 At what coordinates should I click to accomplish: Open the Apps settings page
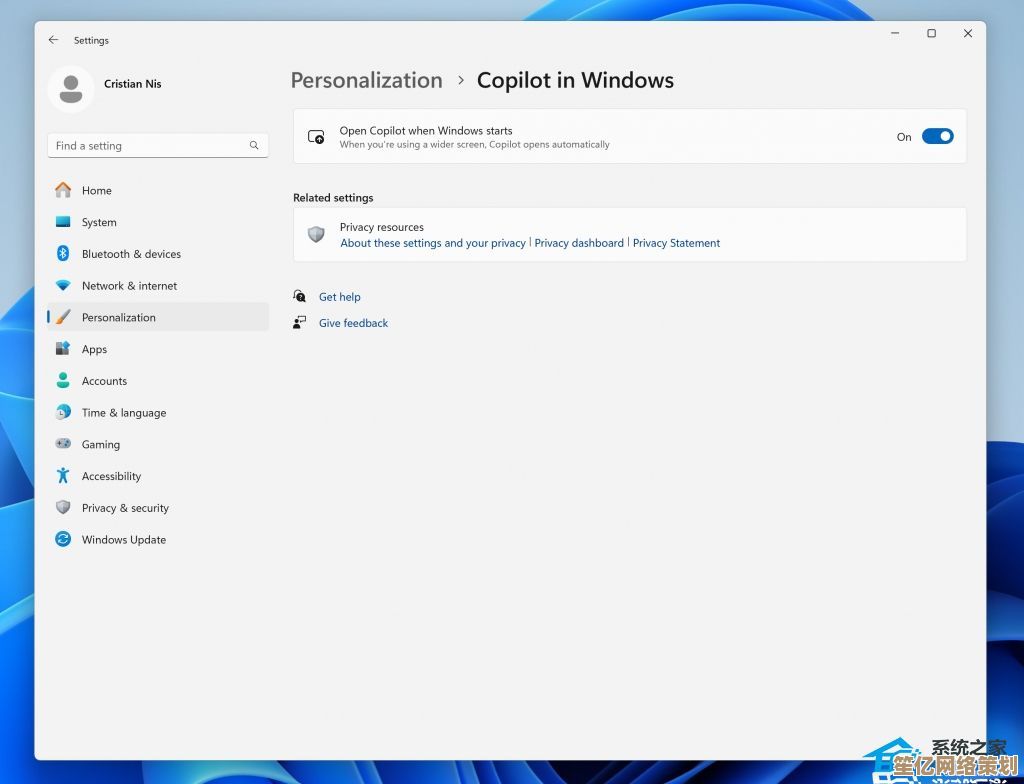click(158, 349)
